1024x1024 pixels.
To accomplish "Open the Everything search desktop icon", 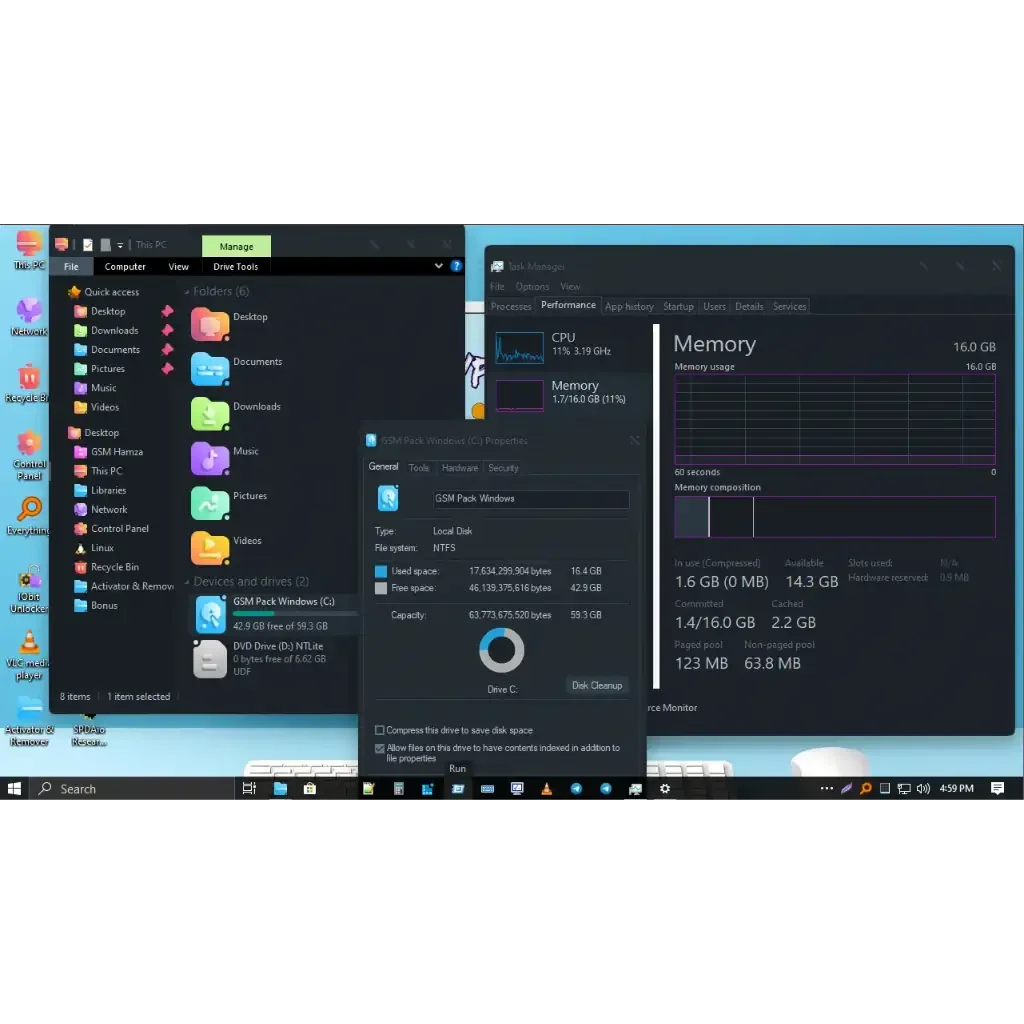I will [29, 510].
